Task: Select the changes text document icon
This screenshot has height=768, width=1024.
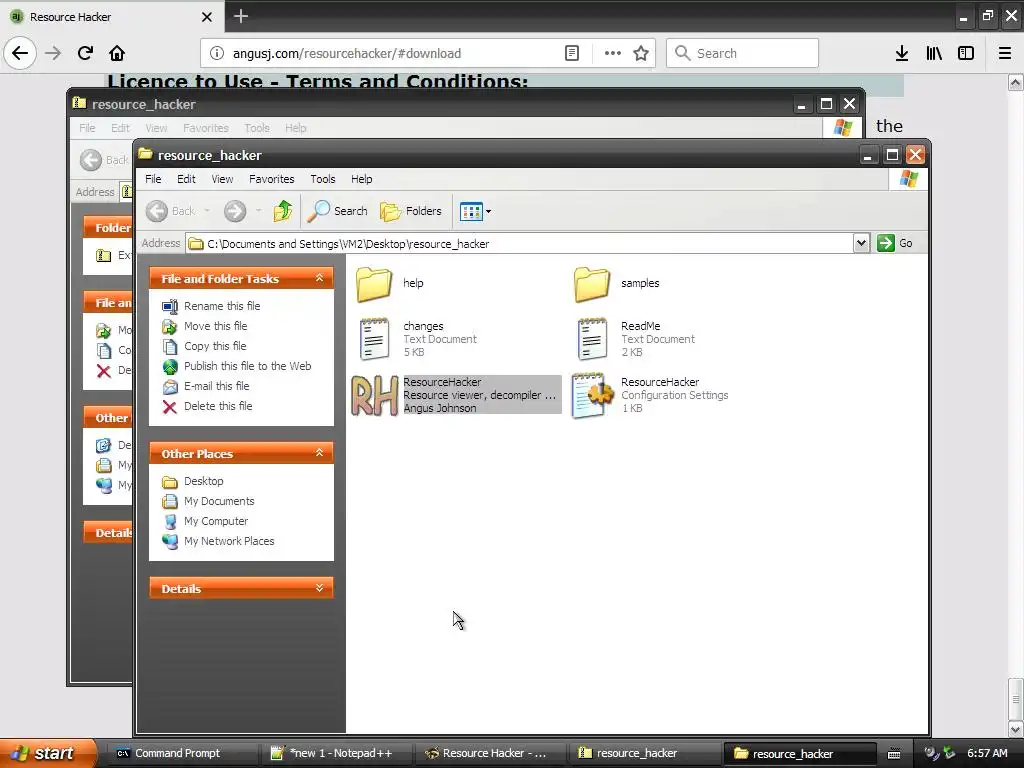Action: click(x=374, y=338)
